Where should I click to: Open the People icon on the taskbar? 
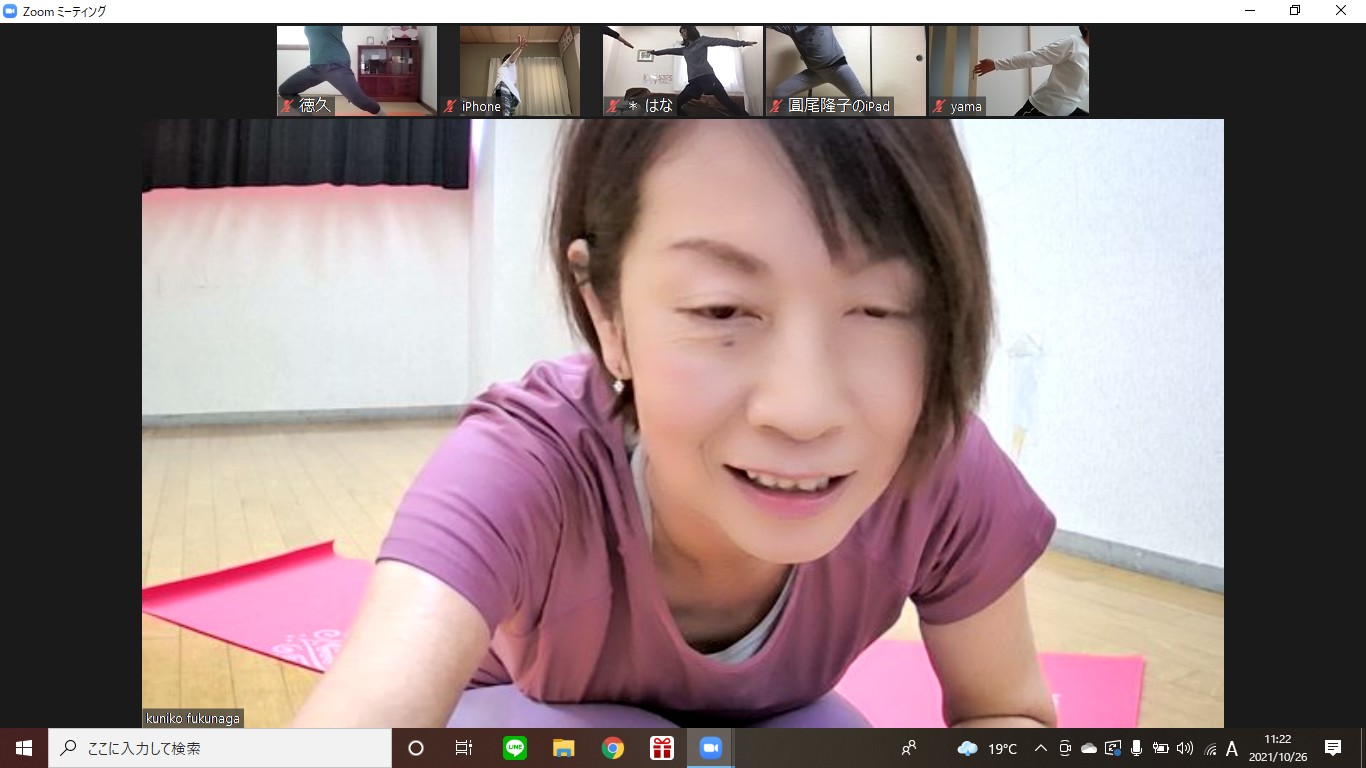[x=909, y=748]
